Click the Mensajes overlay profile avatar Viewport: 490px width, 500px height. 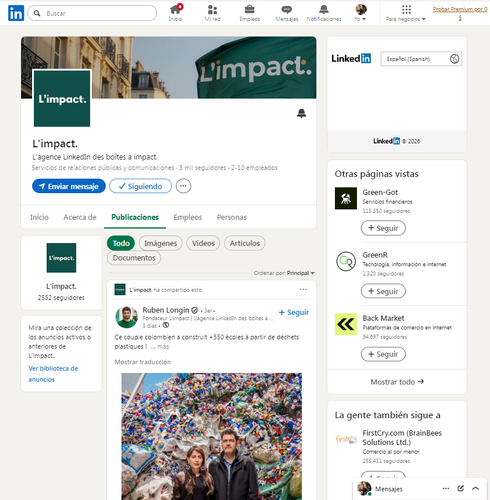pos(364,489)
